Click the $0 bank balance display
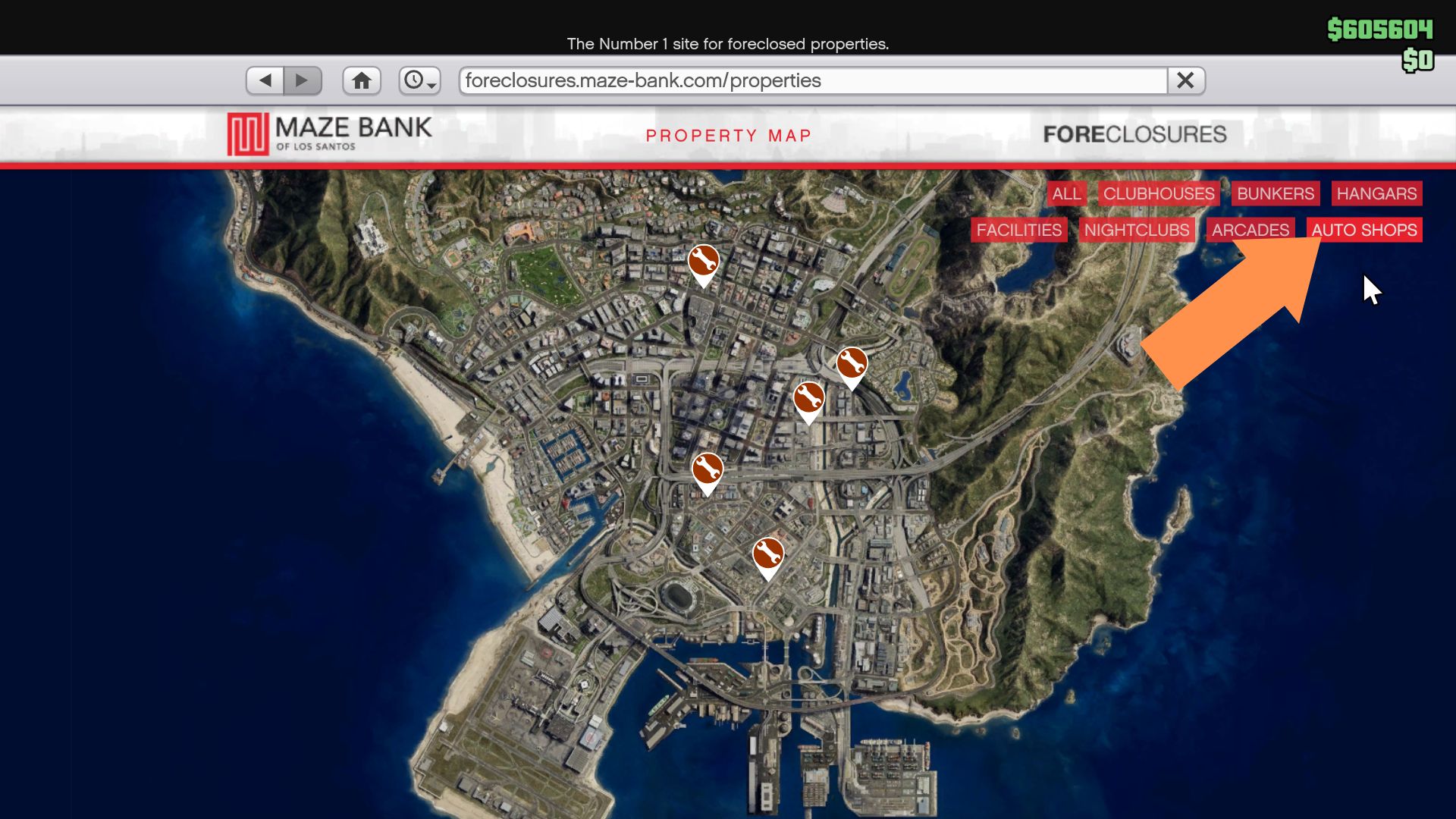The width and height of the screenshot is (1456, 819). tap(1418, 60)
